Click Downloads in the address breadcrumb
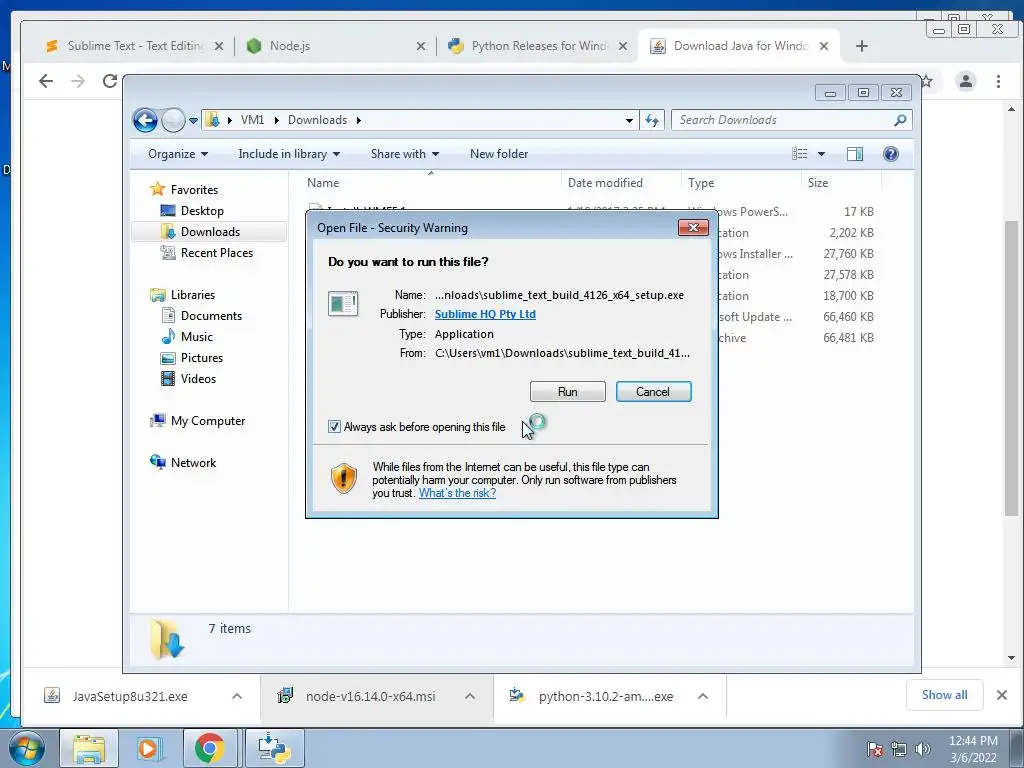This screenshot has height=768, width=1024. click(317, 120)
